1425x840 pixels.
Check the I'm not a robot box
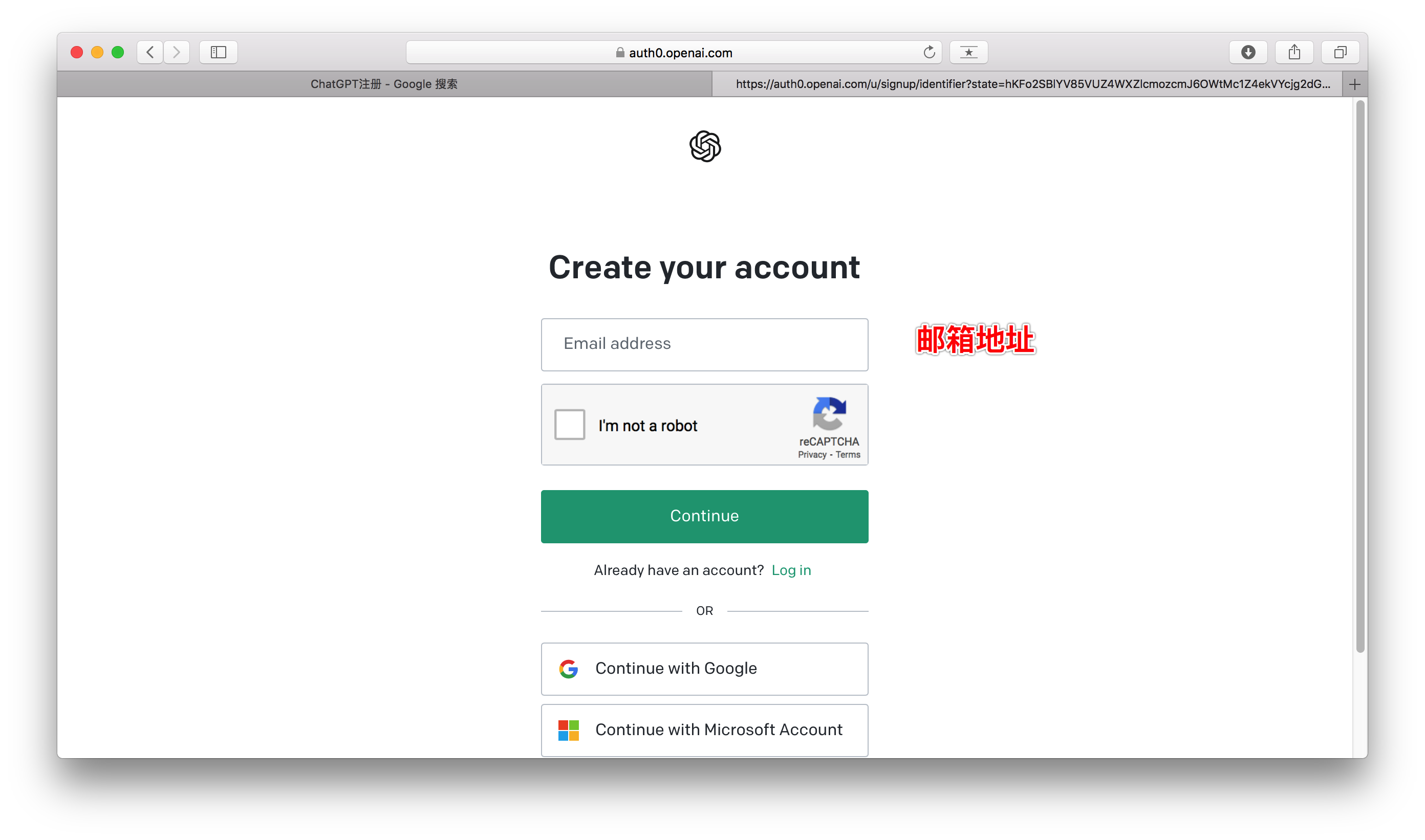pos(570,425)
